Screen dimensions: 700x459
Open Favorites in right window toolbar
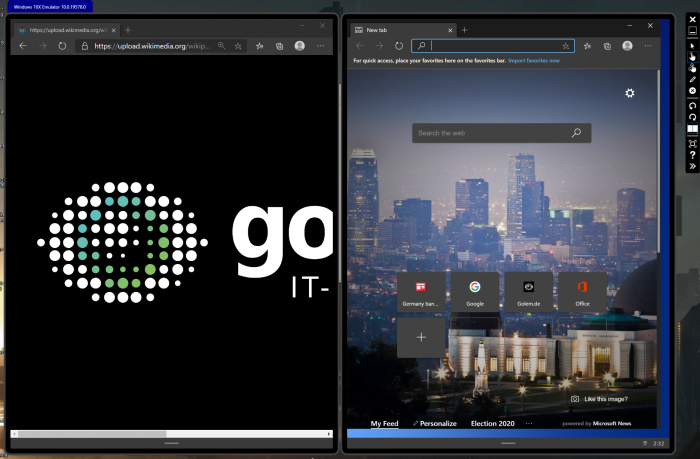tap(588, 46)
